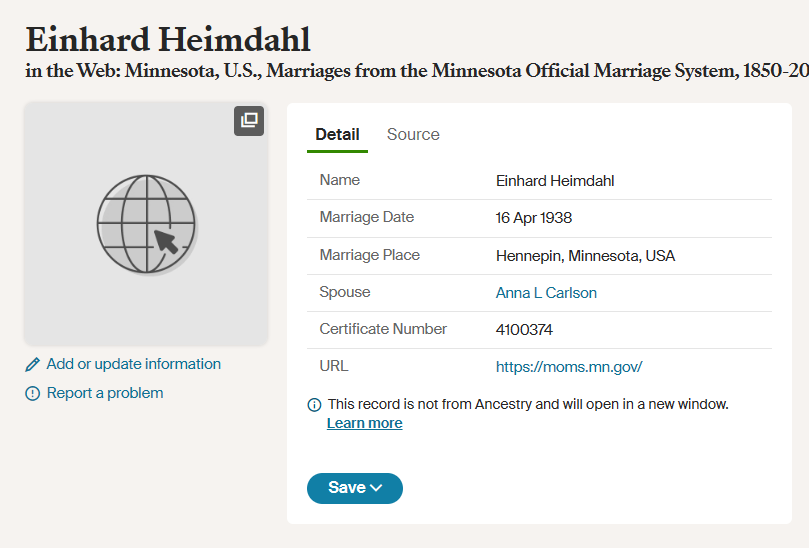Open the image viewer icon on thumbnail
The height and width of the screenshot is (548, 809).
click(x=249, y=121)
